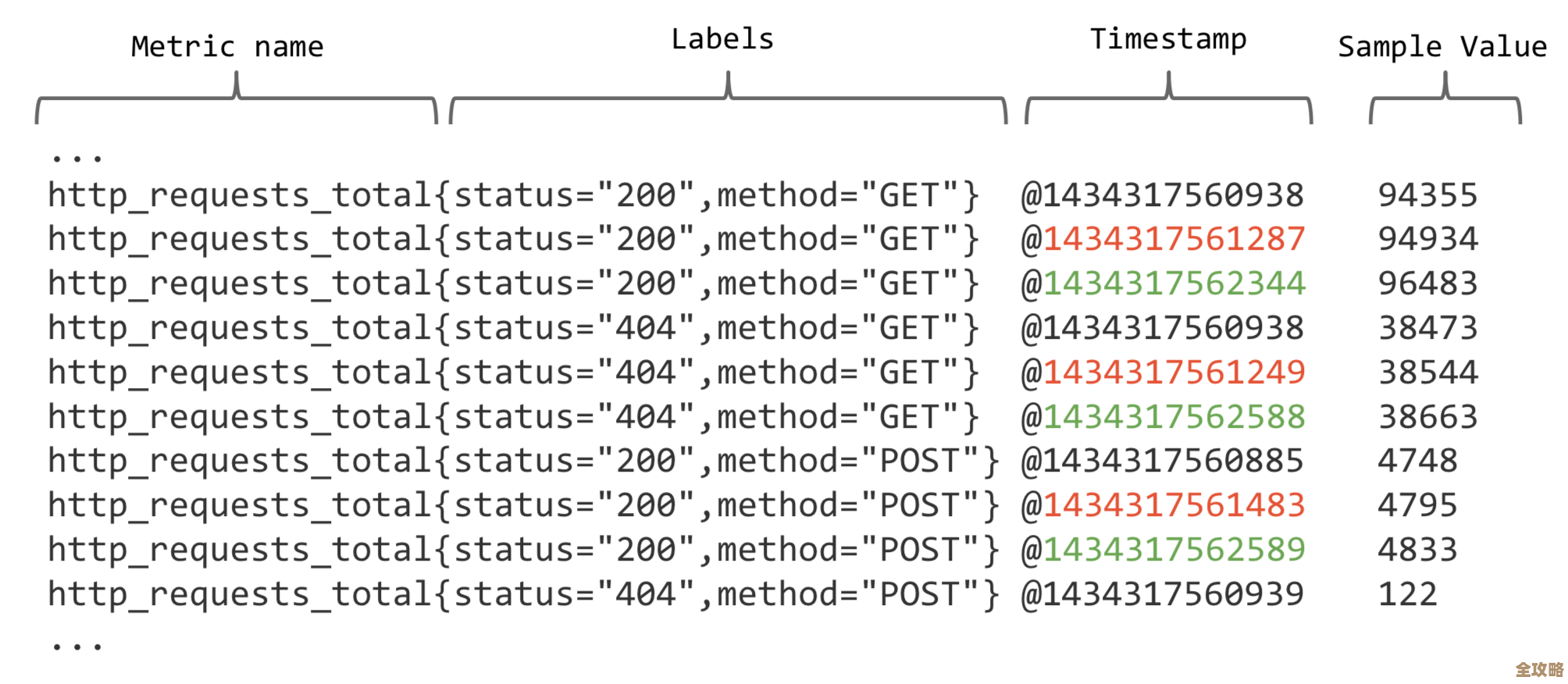
Task: Pick the red timestamp 1434317561483
Action: 1174,505
